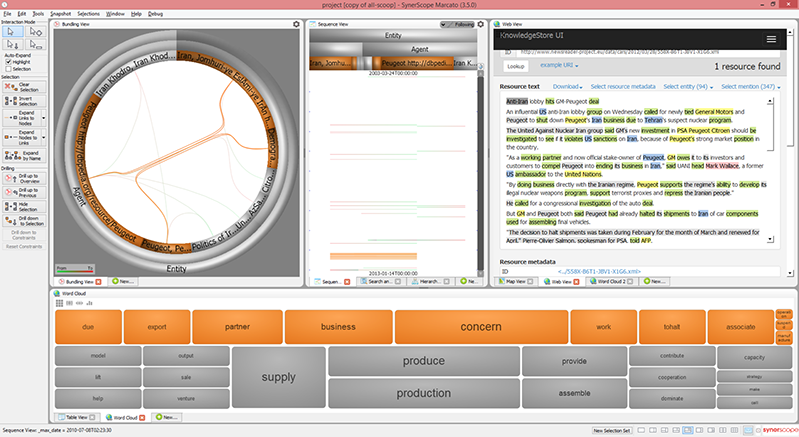
Task: Add a new view next to Word Cloud 2
Action: pos(654,281)
